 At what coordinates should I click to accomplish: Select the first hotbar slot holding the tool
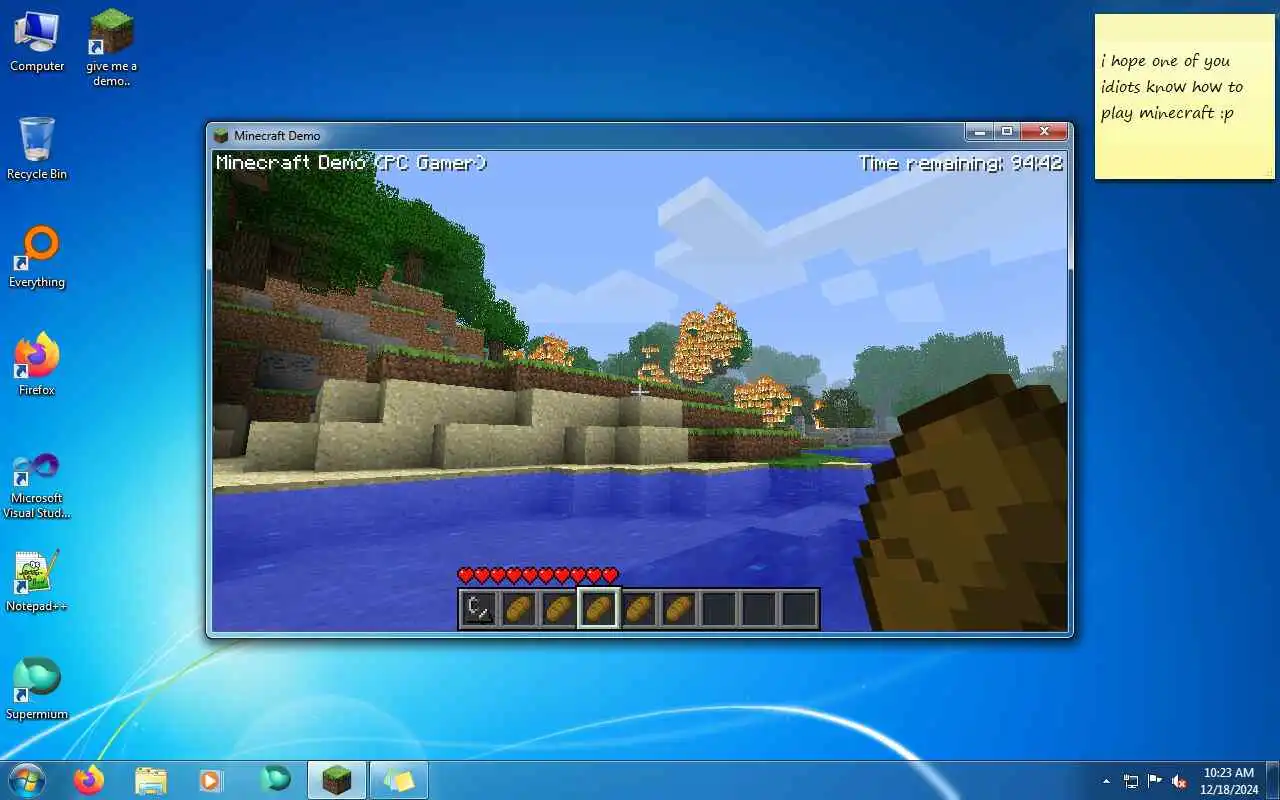coord(479,608)
